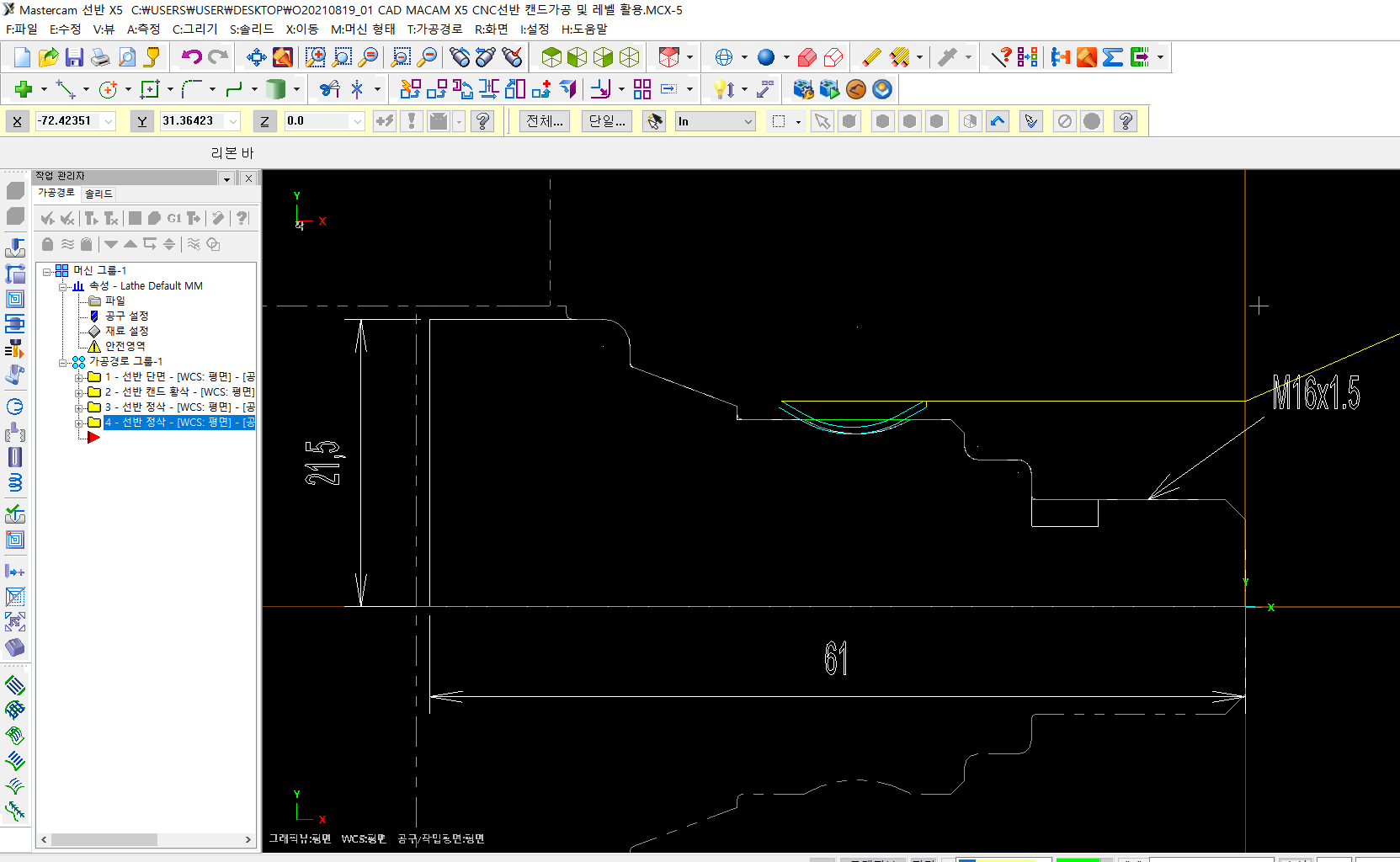This screenshot has height=862, width=1400.
Task: Open the X coordinate dropdown
Action: (109, 121)
